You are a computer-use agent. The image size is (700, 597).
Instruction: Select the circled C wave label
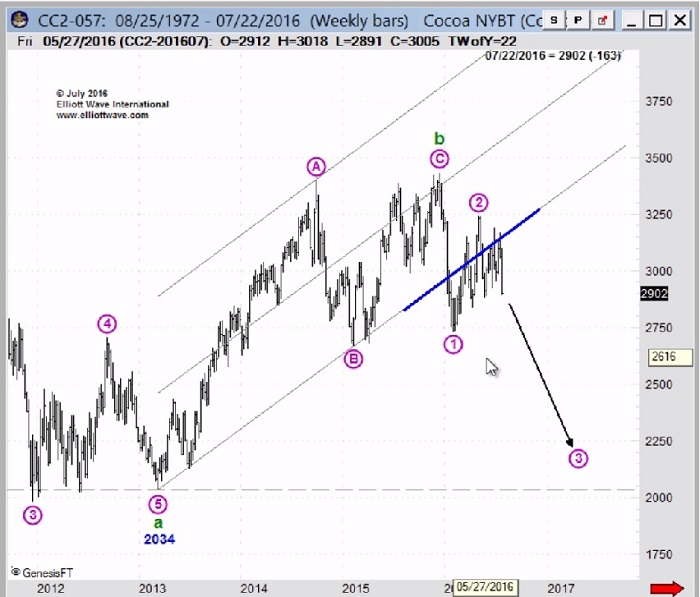point(439,159)
